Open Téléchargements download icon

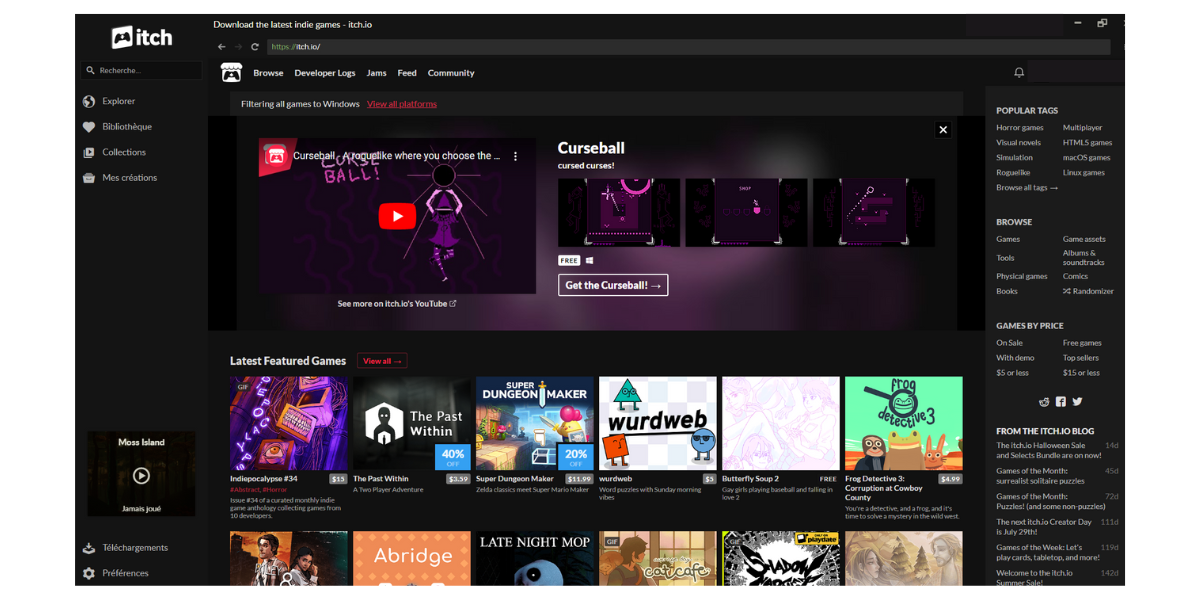pos(89,548)
